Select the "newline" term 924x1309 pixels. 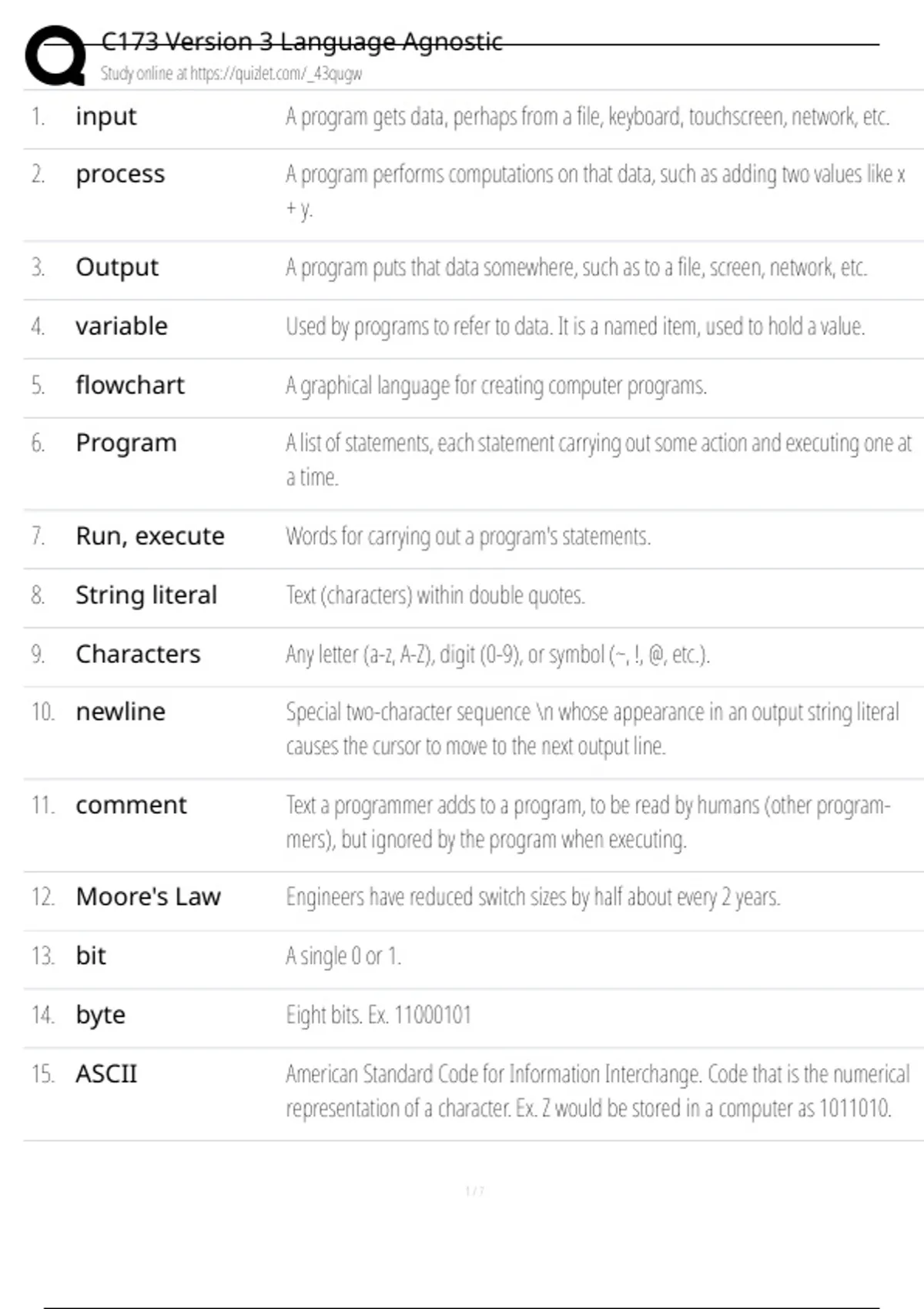pyautogui.click(x=120, y=712)
